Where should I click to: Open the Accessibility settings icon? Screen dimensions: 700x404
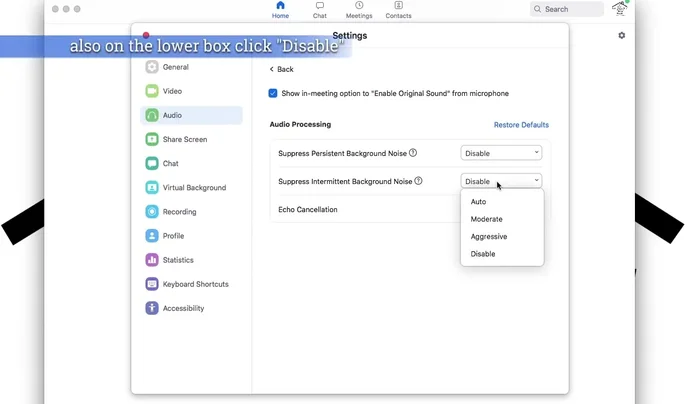pos(152,308)
